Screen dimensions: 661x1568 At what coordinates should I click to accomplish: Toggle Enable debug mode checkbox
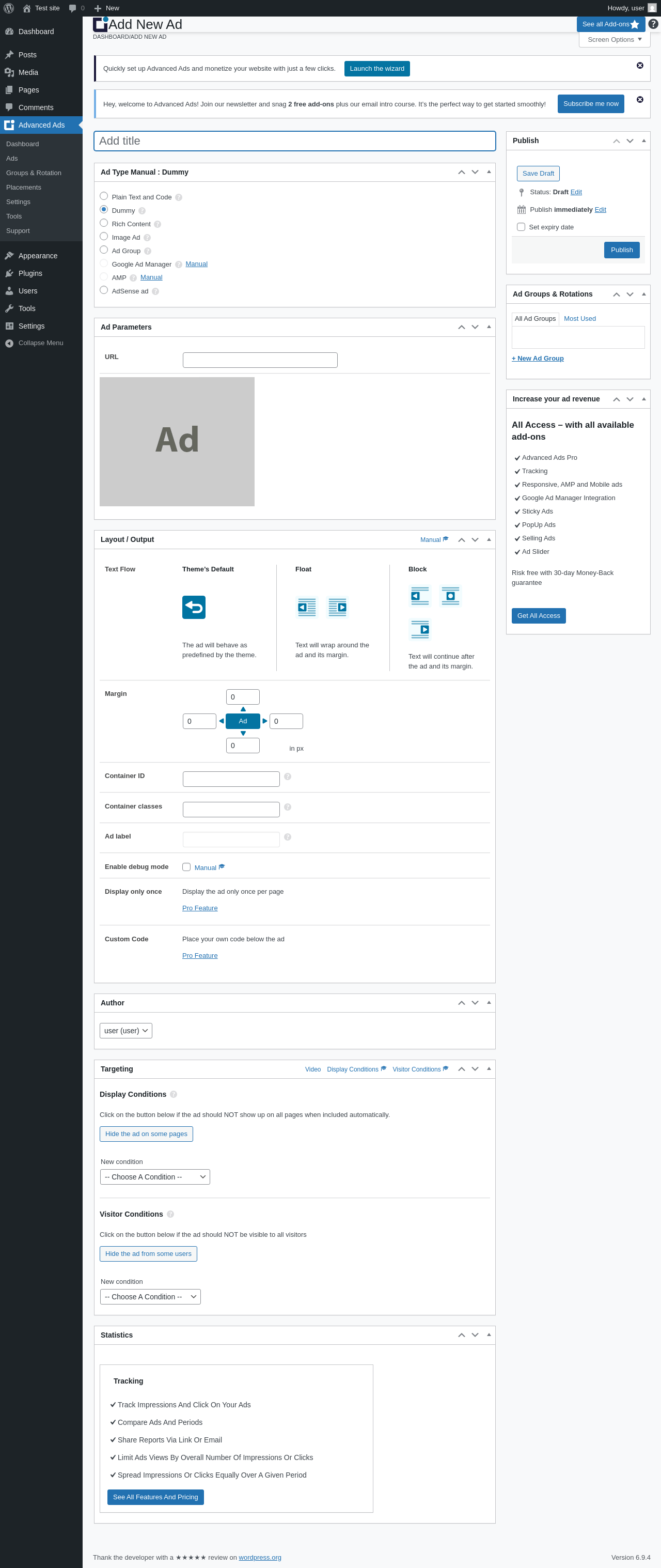pyautogui.click(x=186, y=867)
